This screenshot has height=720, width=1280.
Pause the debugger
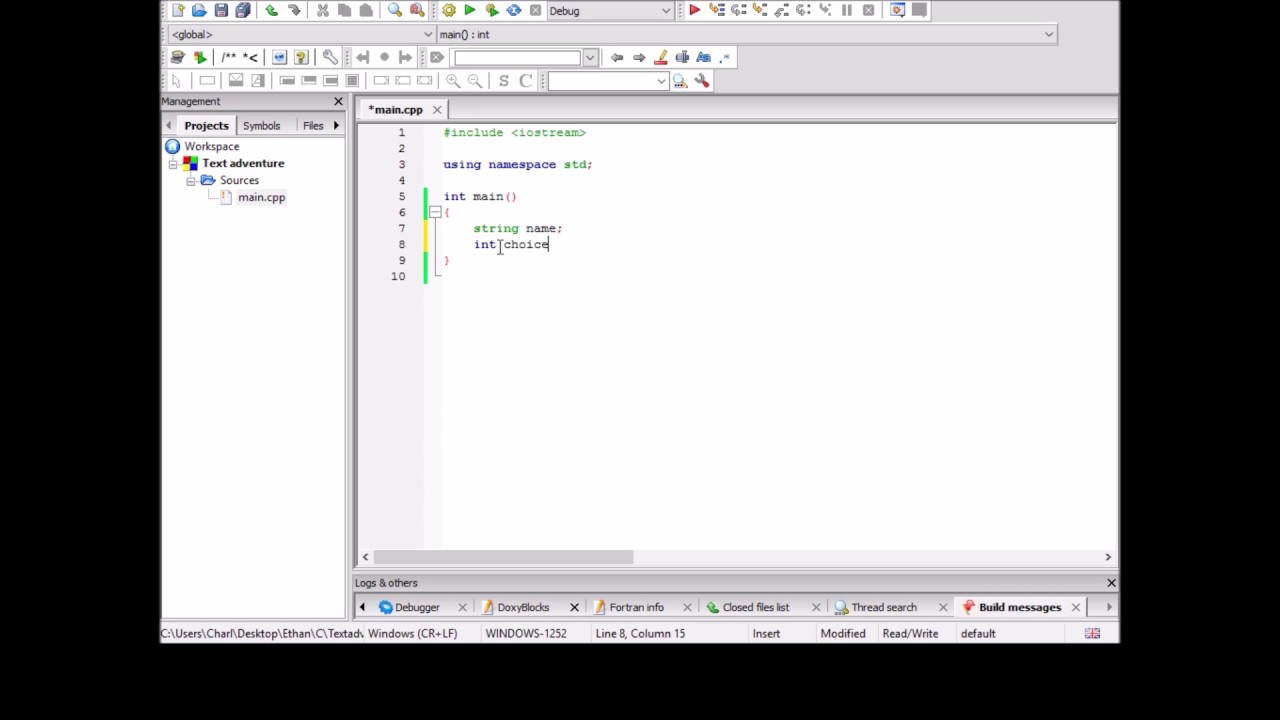(847, 10)
